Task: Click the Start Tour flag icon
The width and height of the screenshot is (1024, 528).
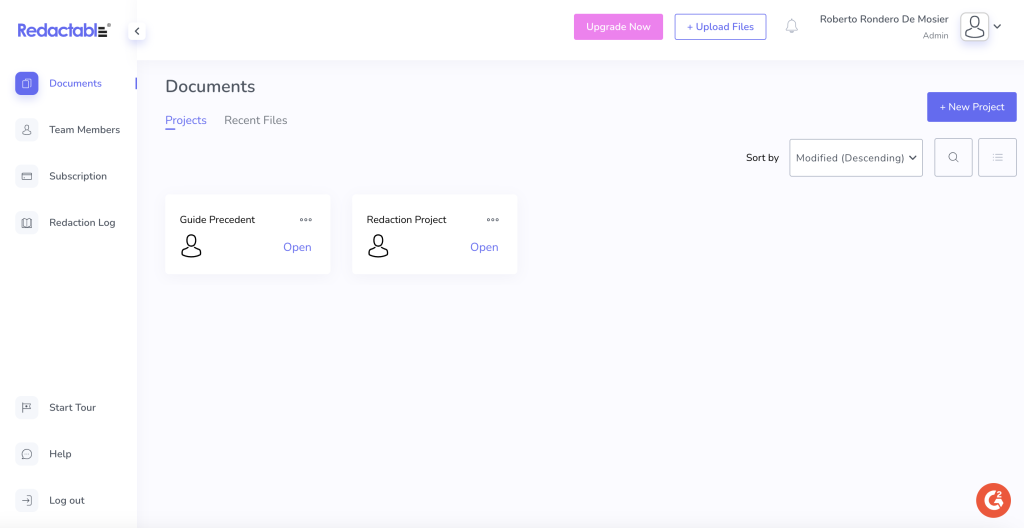Action: point(27,407)
